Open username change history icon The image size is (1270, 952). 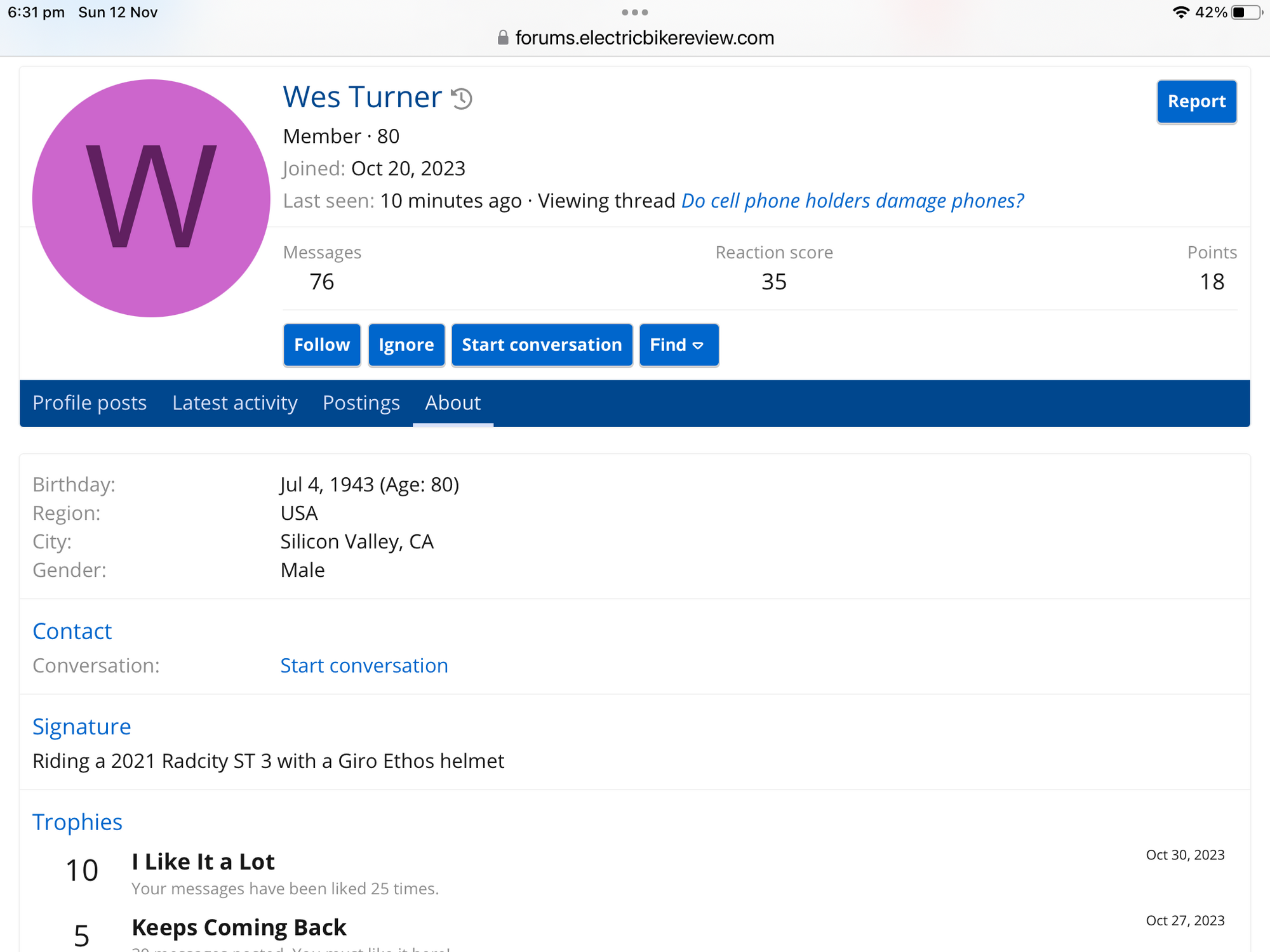(x=462, y=98)
